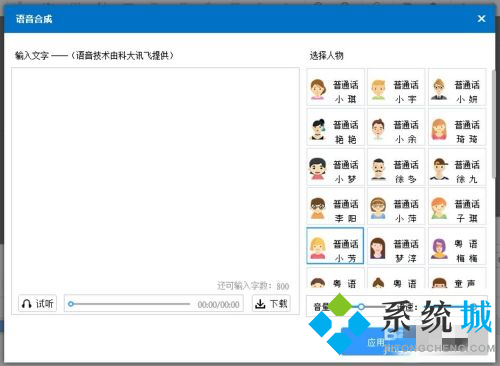Choose the 普通话 小萍 voice character
Viewport: 500px width, 366px height.
click(x=396, y=206)
